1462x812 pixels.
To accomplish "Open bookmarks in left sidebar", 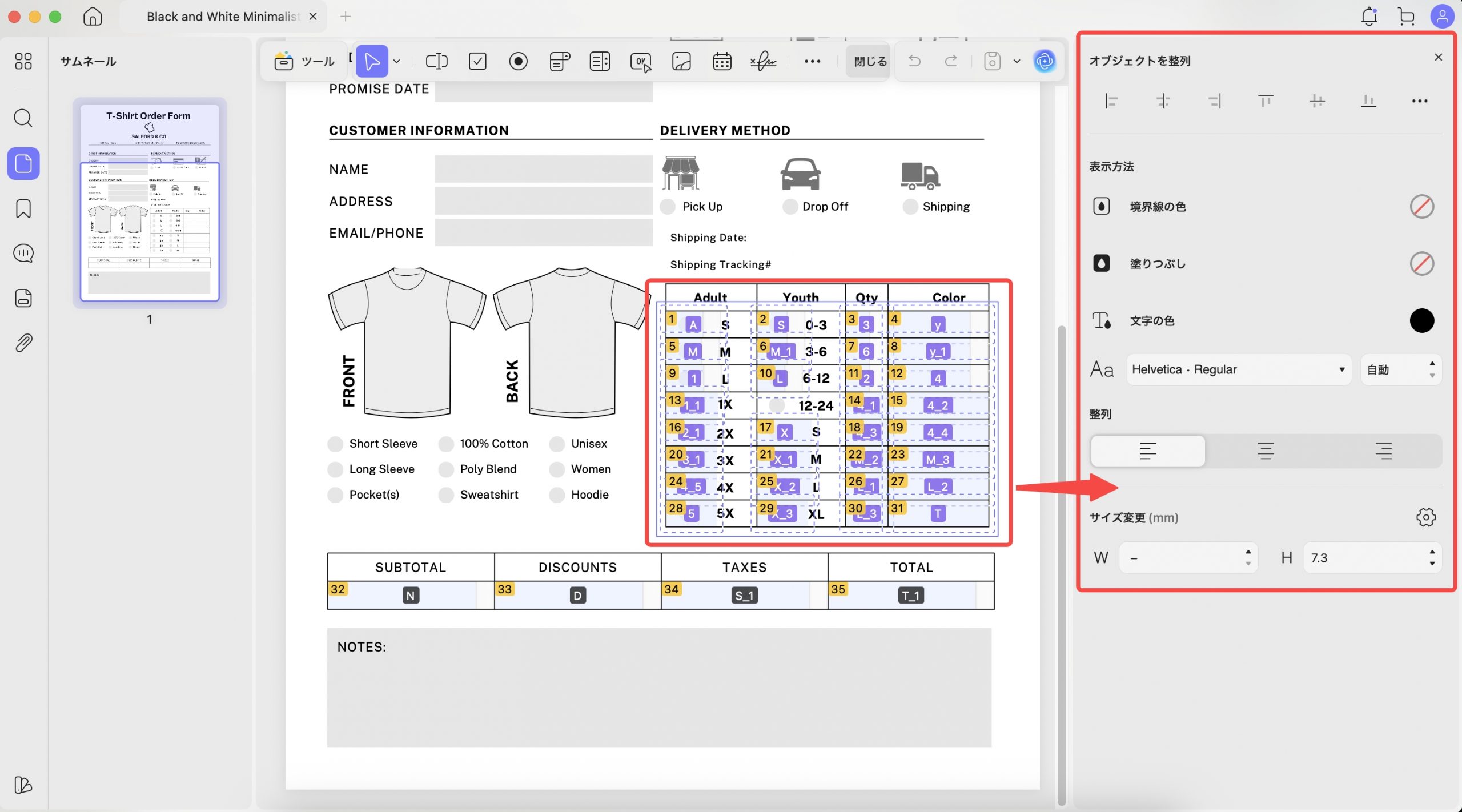I will (23, 208).
